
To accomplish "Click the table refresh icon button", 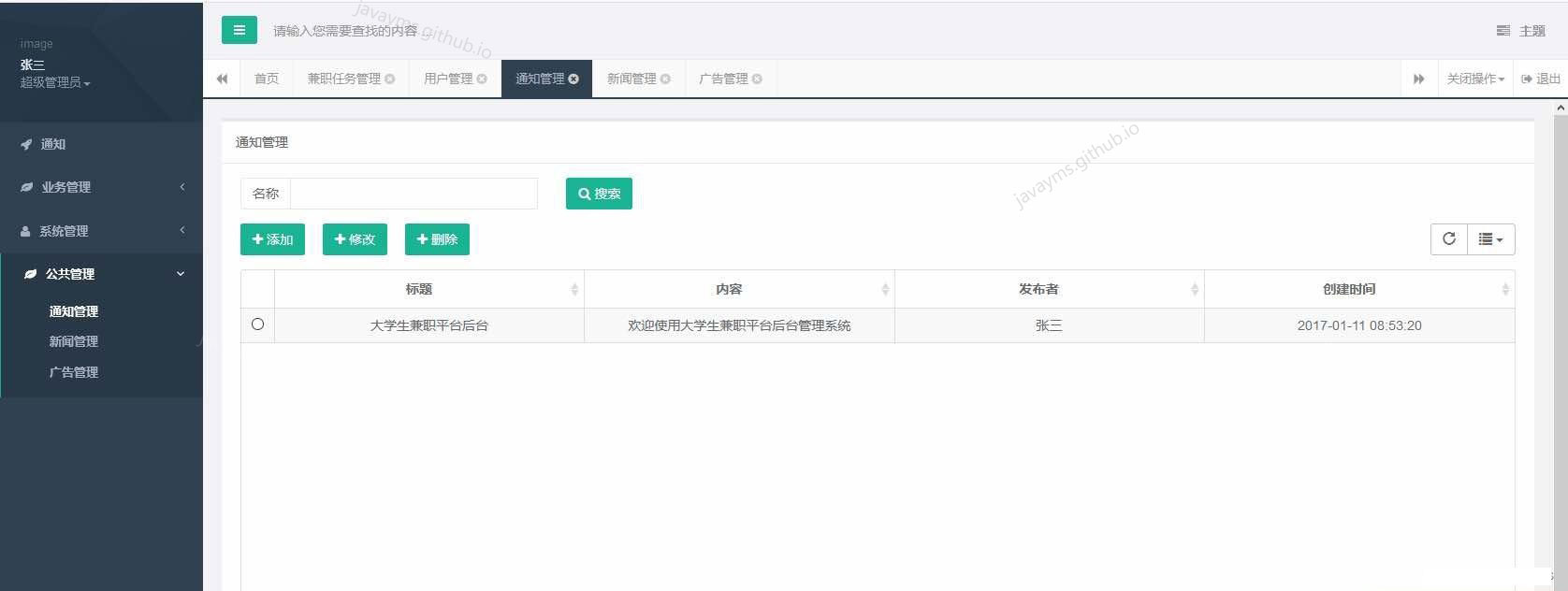I will pyautogui.click(x=1449, y=239).
